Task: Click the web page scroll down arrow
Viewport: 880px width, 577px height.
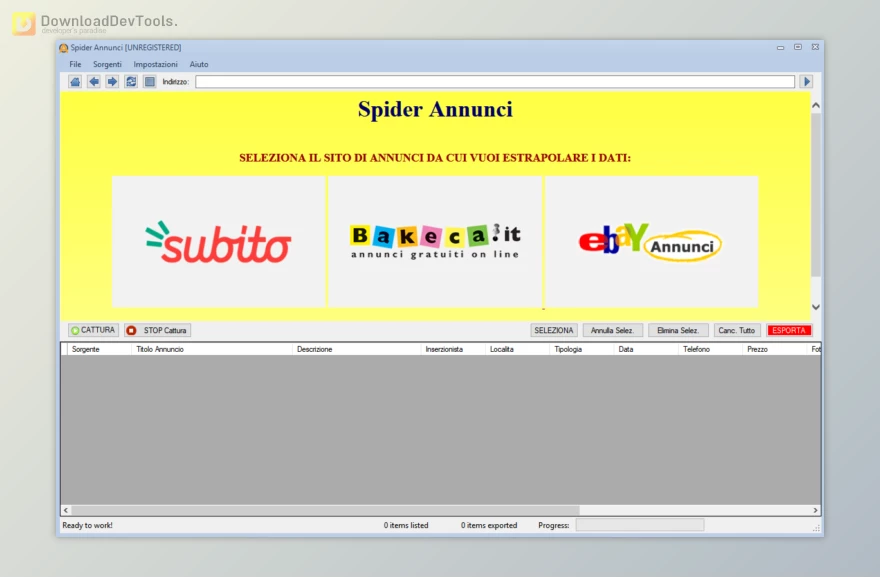Action: (x=816, y=307)
